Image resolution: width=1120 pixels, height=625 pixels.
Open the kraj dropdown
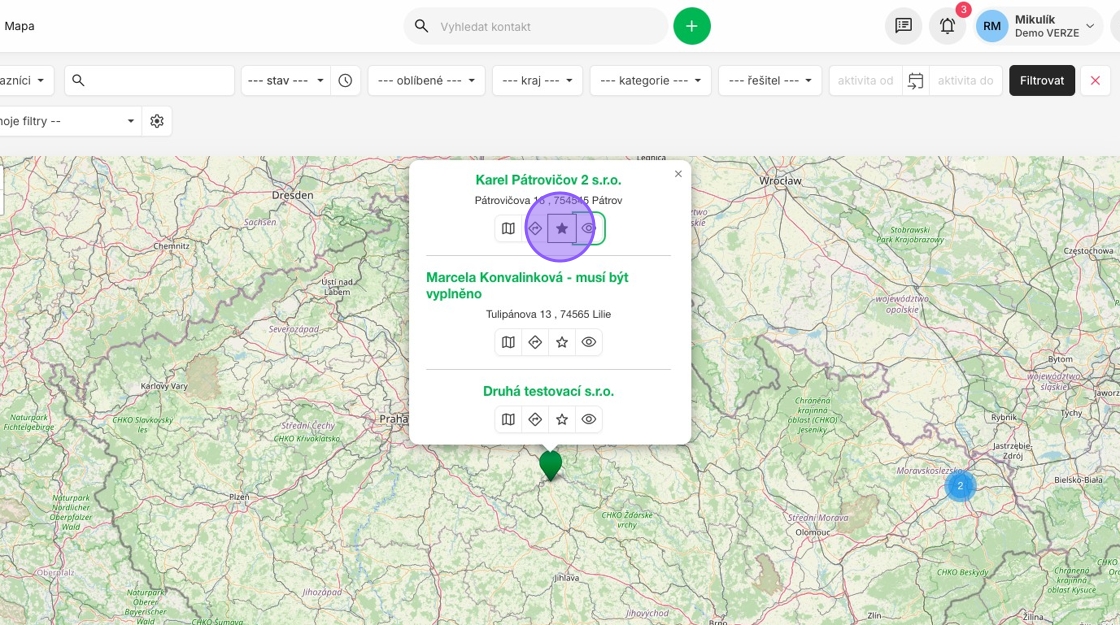(537, 81)
